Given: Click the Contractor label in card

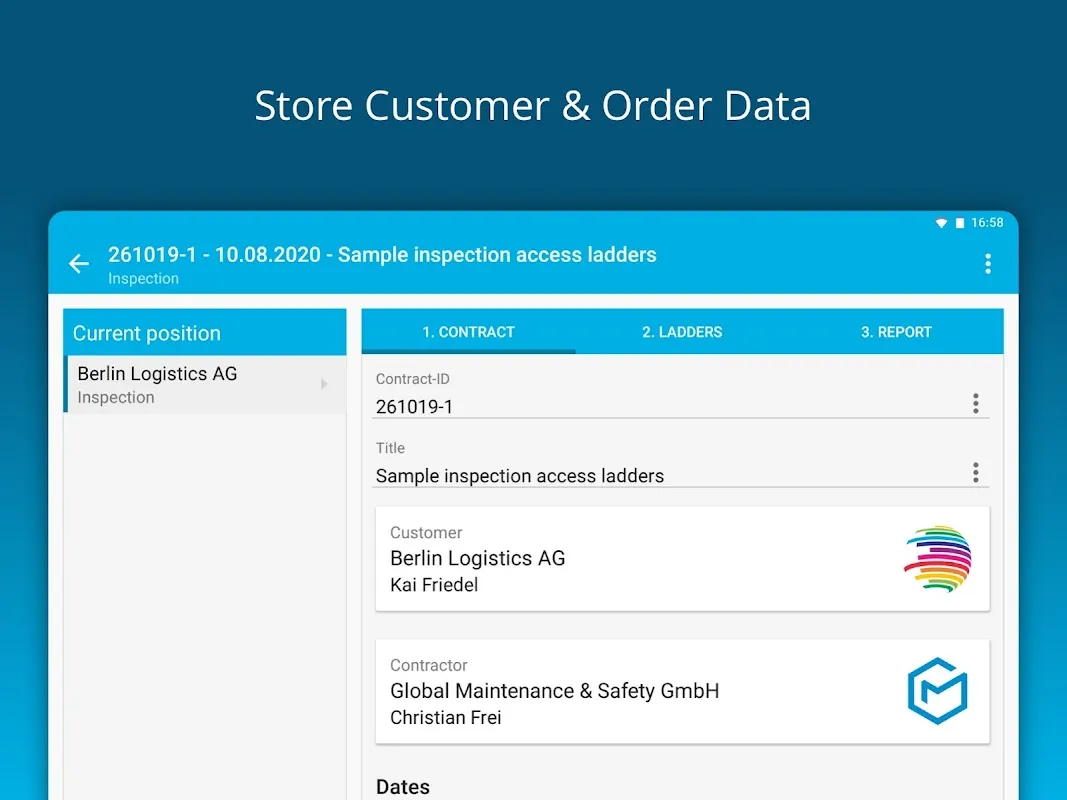Looking at the screenshot, I should coord(429,665).
